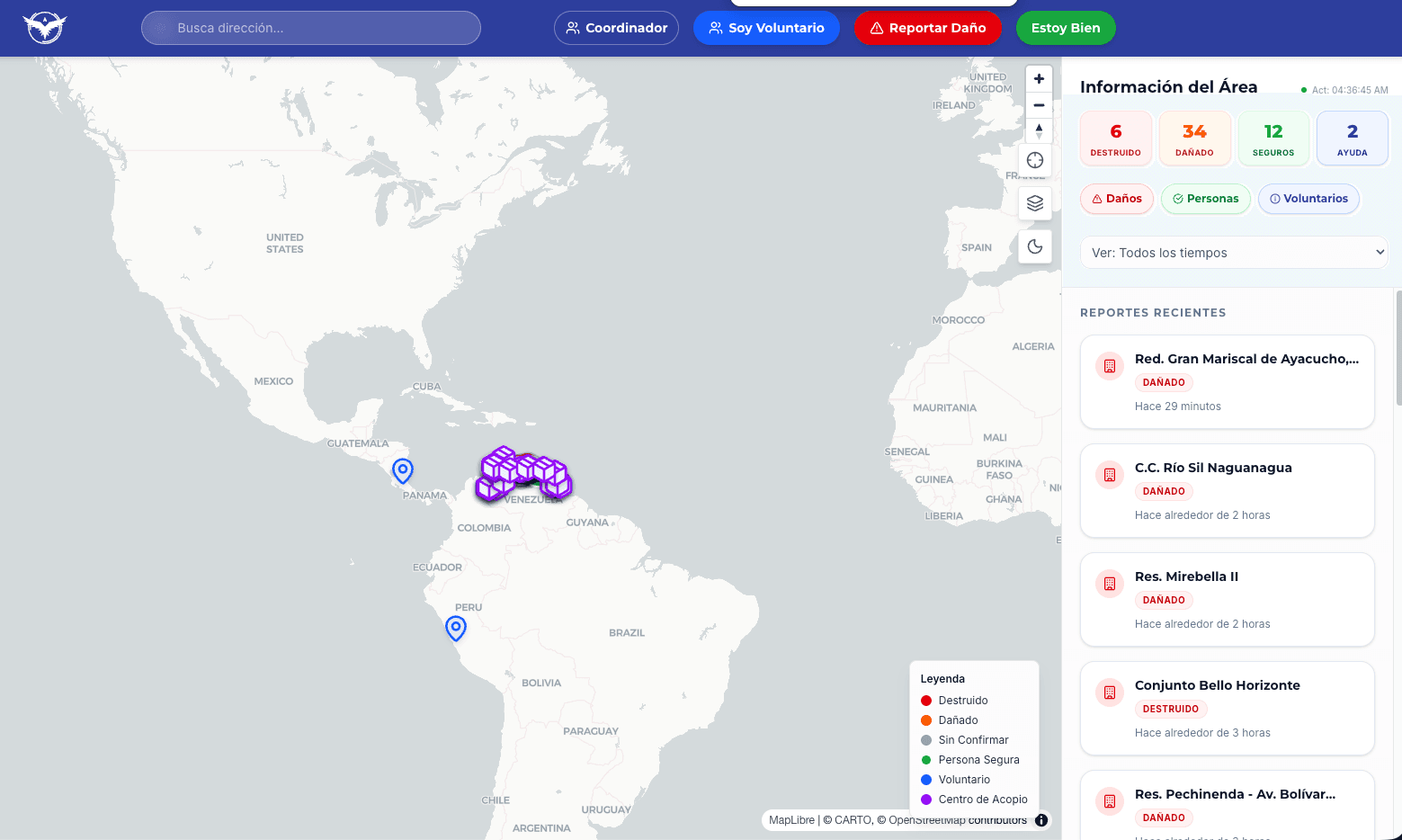The height and width of the screenshot is (840, 1402).
Task: Open the map layers control
Action: coord(1035,203)
